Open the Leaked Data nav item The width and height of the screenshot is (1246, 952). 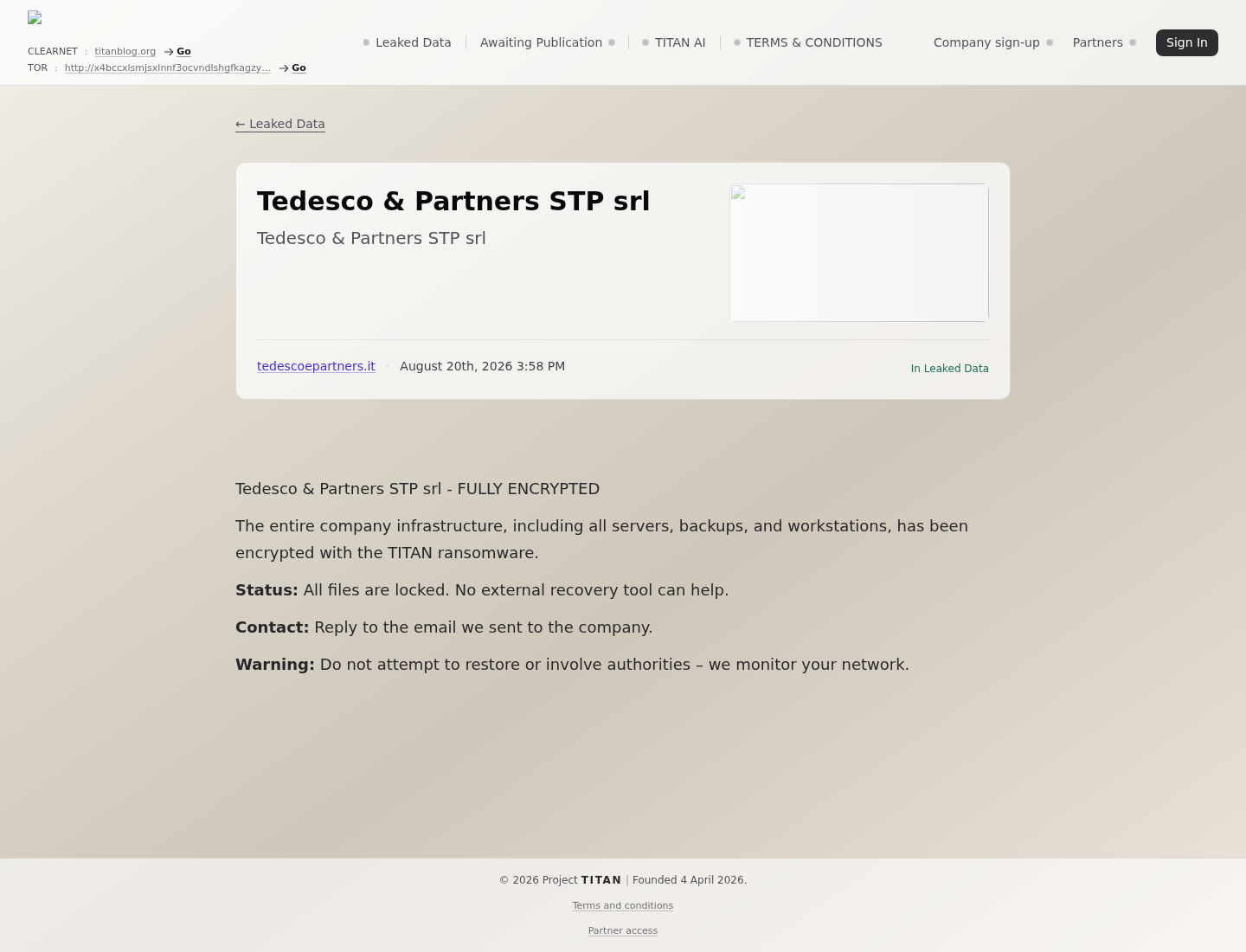pyautogui.click(x=413, y=42)
